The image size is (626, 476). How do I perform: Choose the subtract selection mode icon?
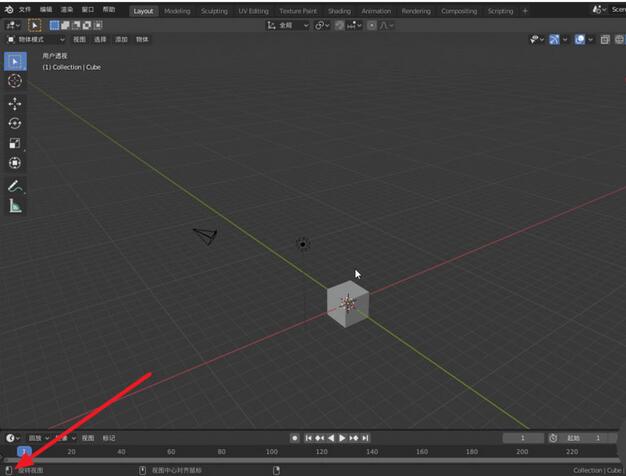(x=76, y=26)
